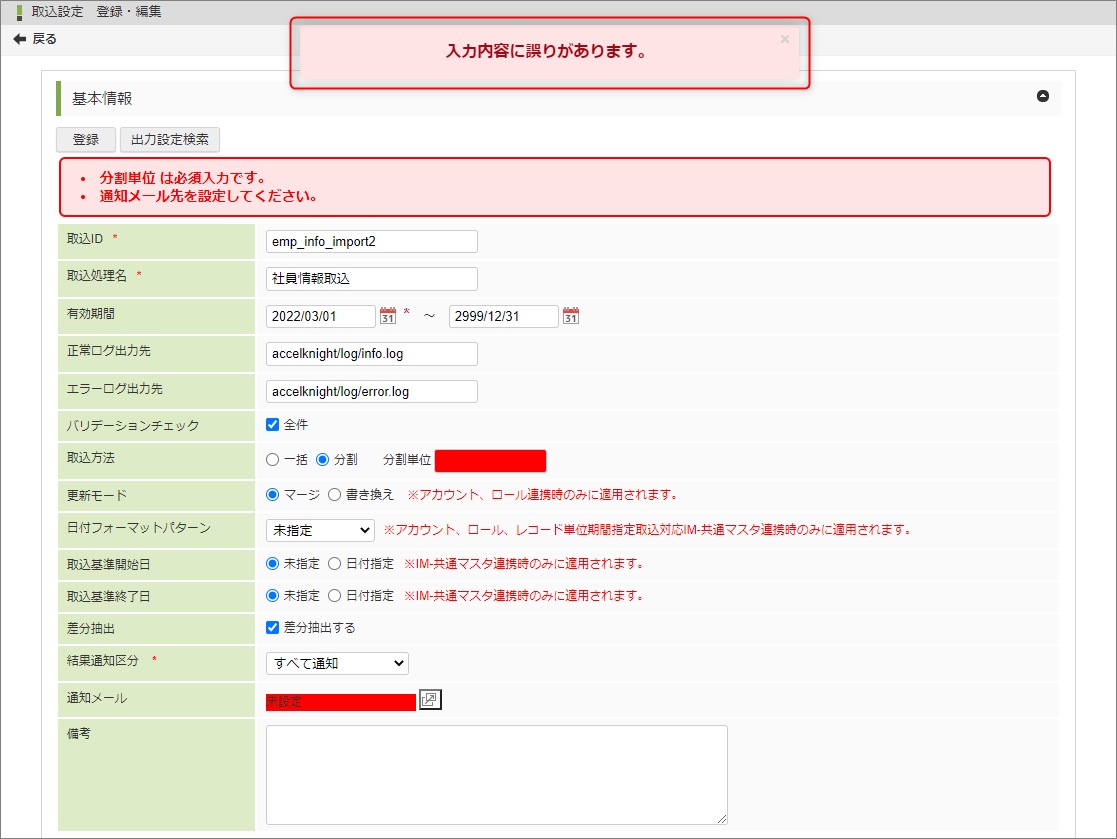Click the 備考 text area

click(x=496, y=774)
